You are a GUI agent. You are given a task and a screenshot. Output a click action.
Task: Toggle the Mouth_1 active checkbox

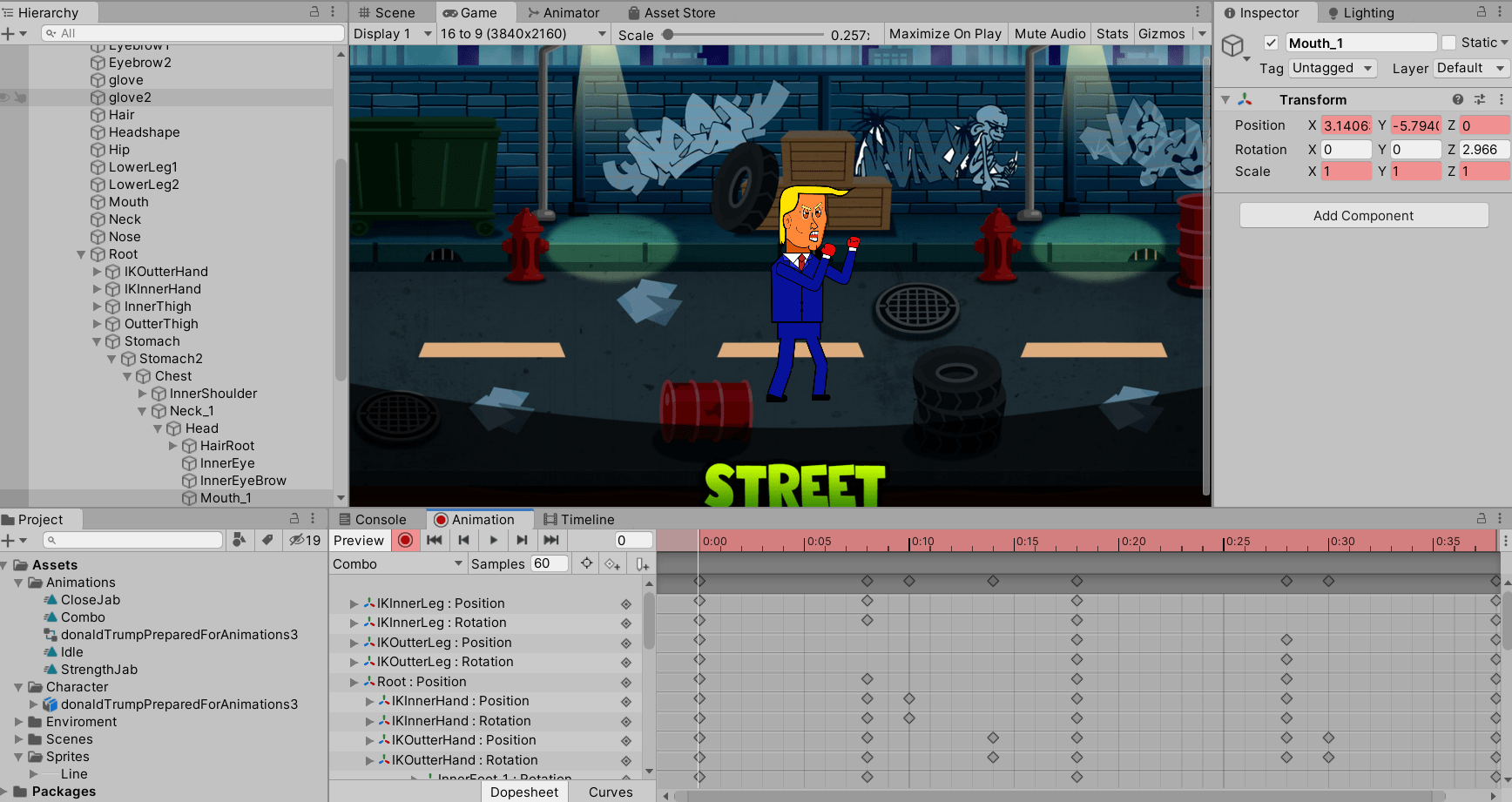pyautogui.click(x=1272, y=43)
